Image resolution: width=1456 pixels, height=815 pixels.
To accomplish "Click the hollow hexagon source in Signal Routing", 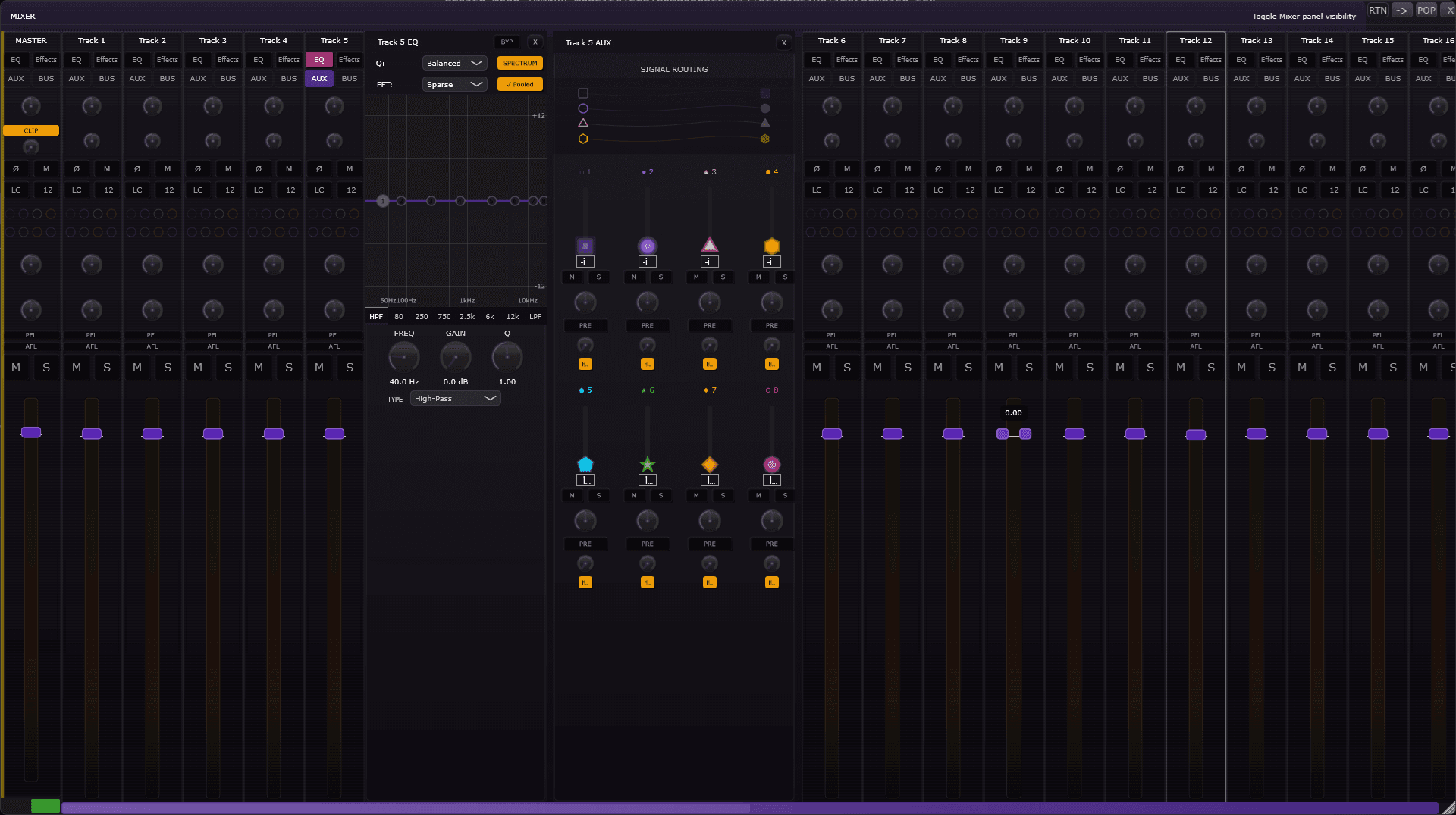I will [583, 139].
